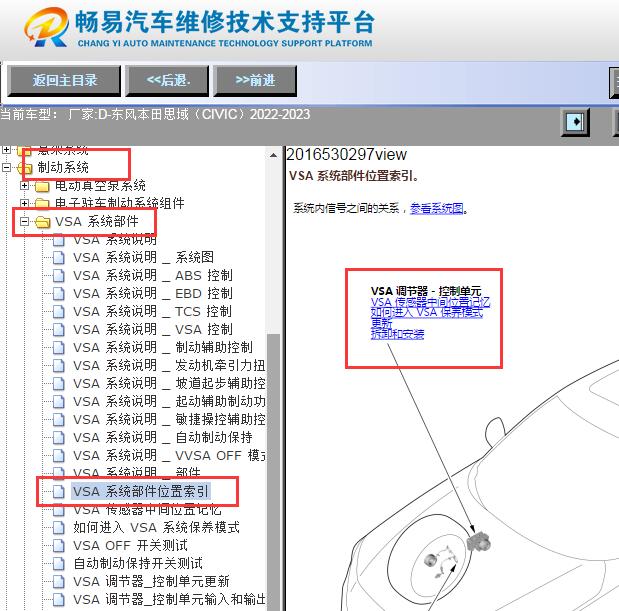Click the 返回主目录 button
This screenshot has height=611, width=619.
[x=64, y=81]
